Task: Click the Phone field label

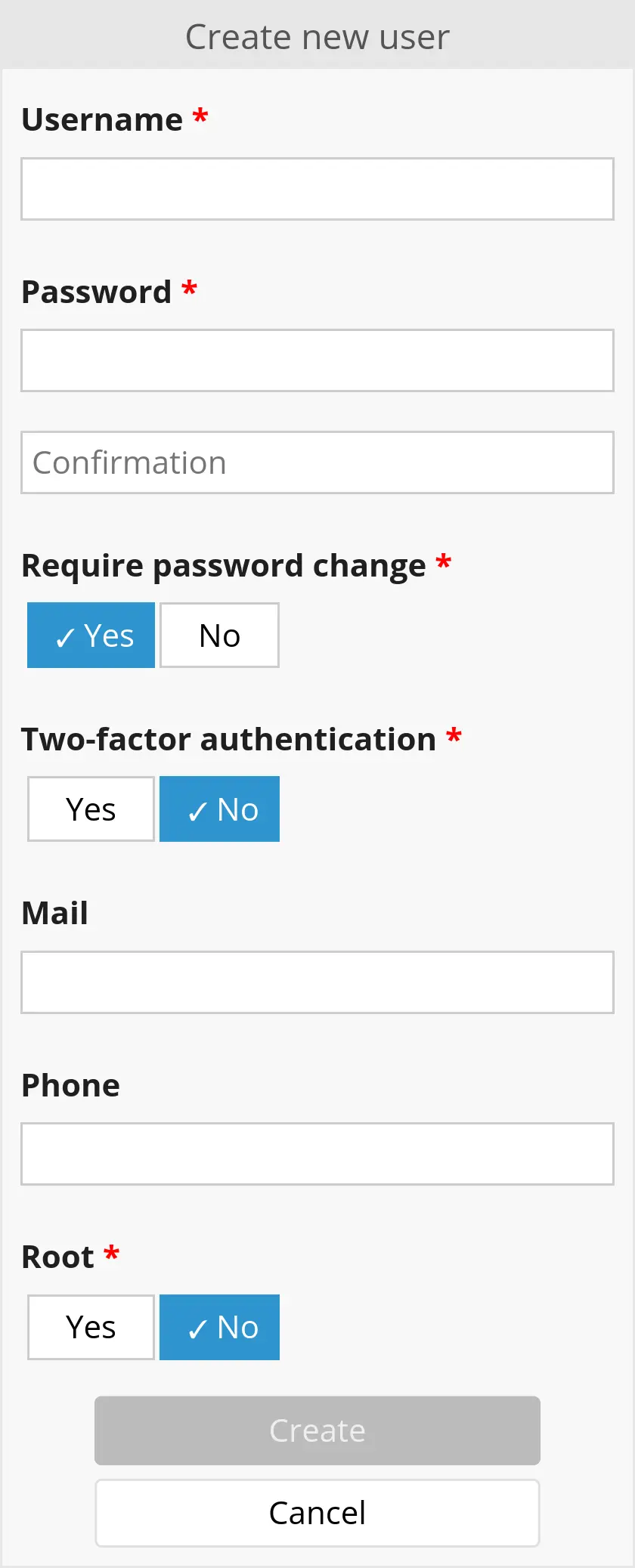Action: [70, 1085]
